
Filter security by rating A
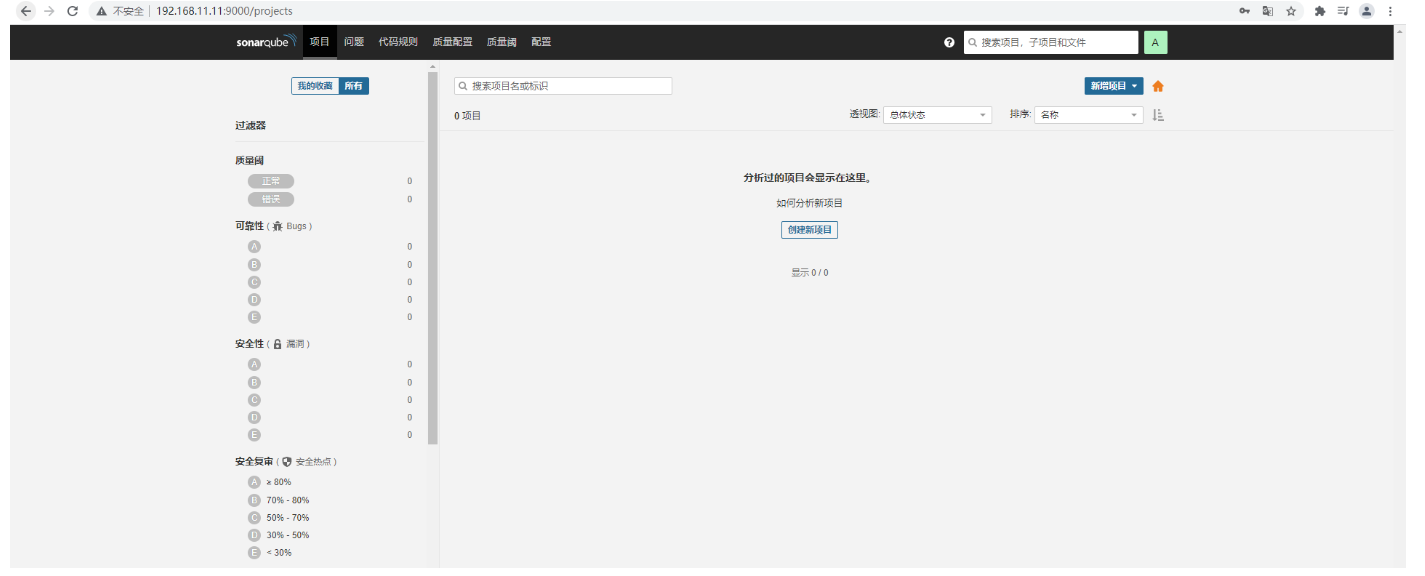[x=254, y=364]
